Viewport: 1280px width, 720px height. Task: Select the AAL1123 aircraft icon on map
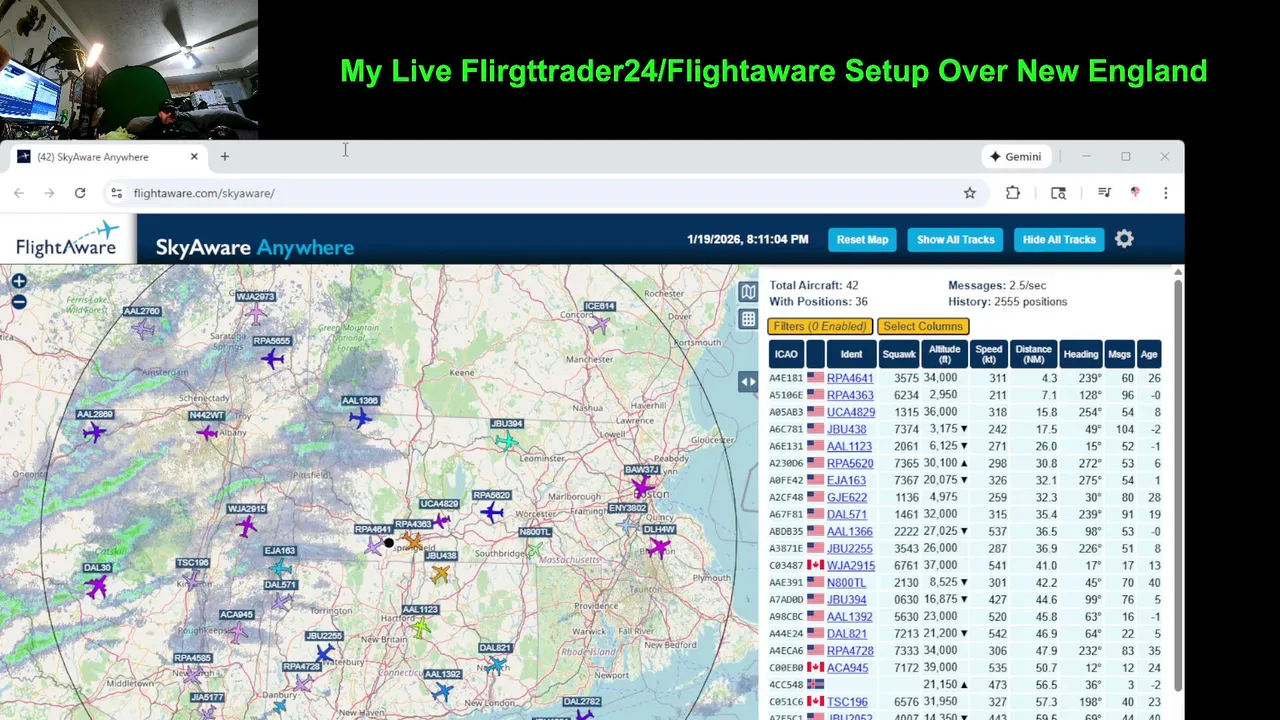coord(421,627)
